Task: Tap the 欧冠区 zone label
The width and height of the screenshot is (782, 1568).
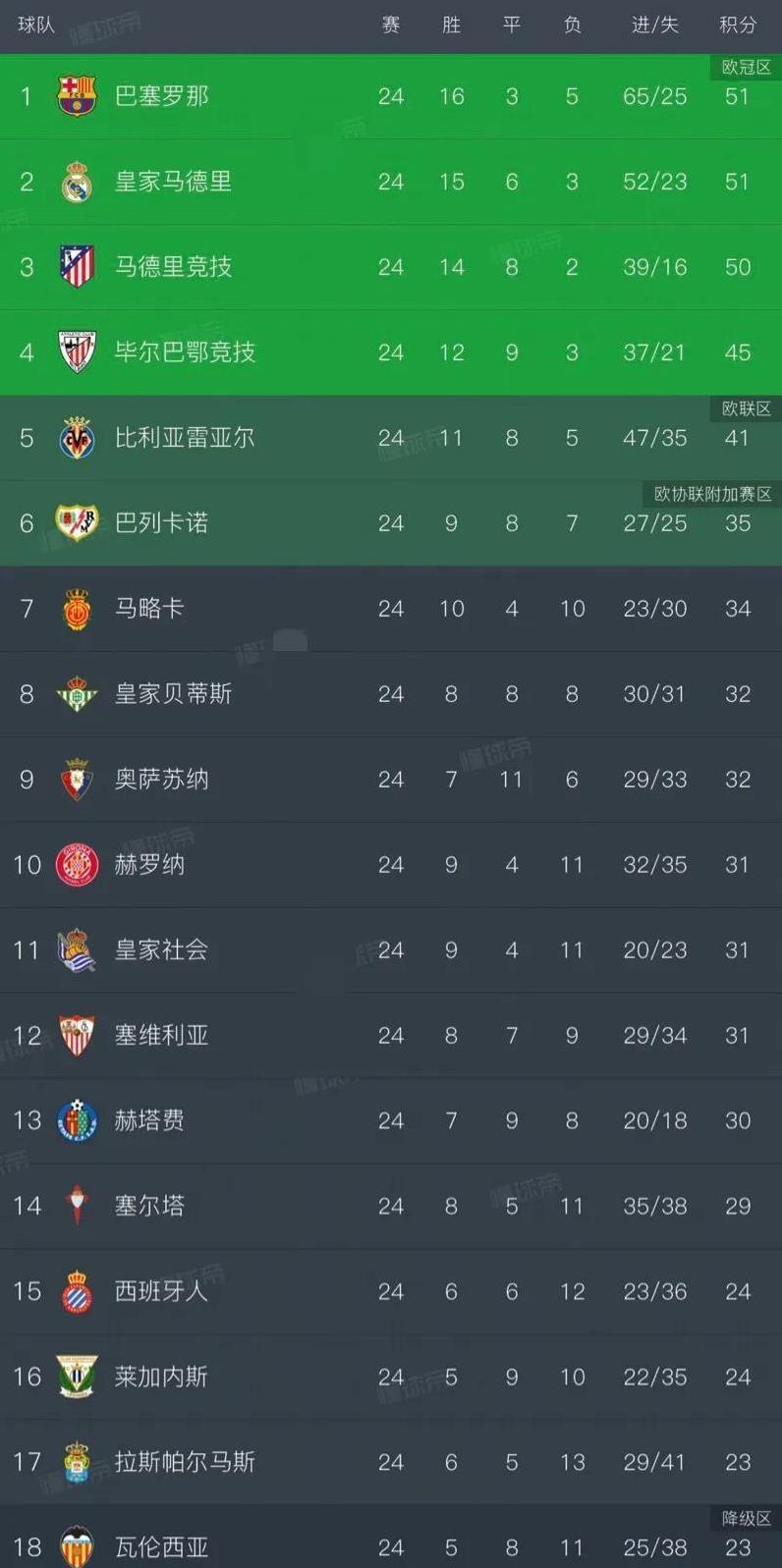Action: click(x=746, y=67)
